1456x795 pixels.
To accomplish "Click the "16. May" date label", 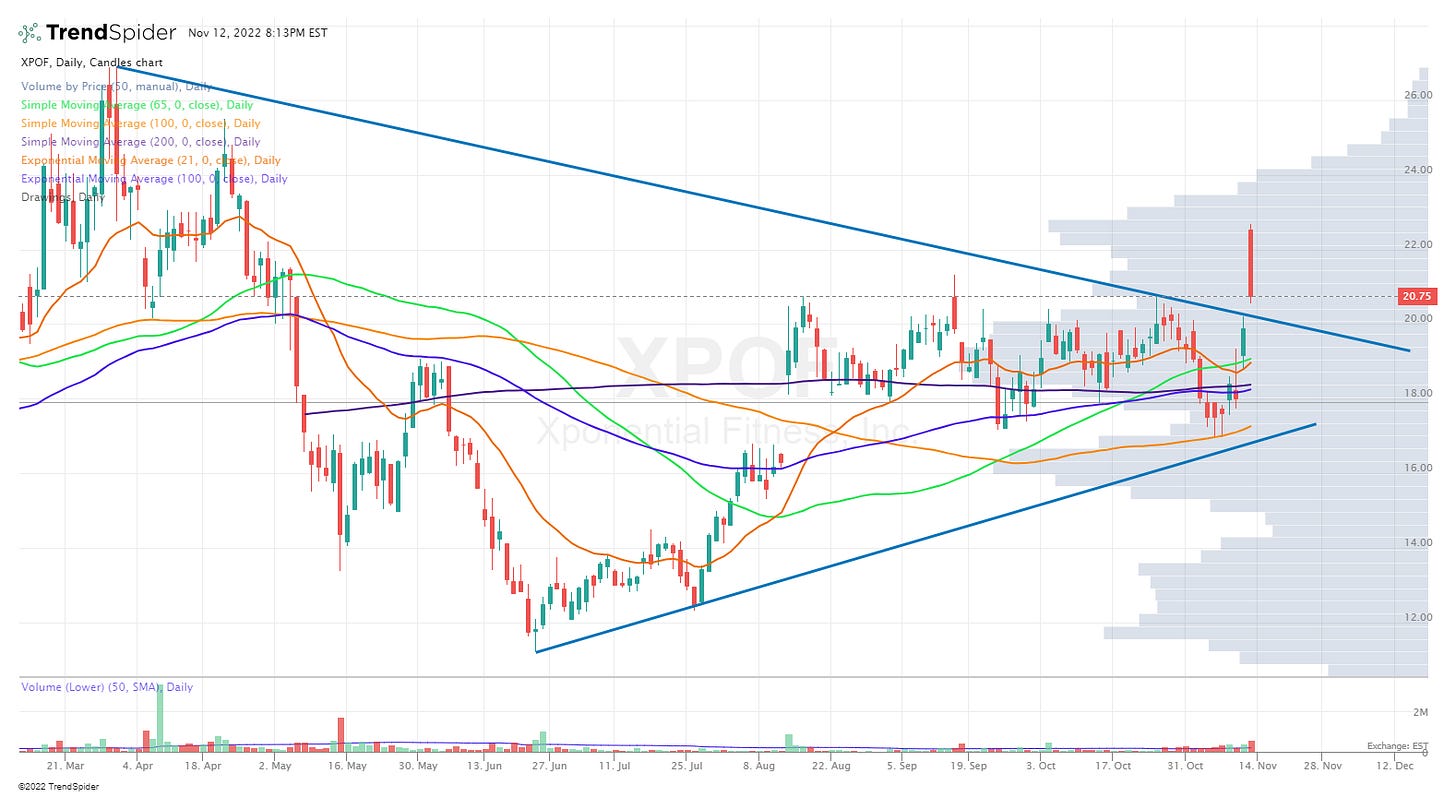I will [x=348, y=765].
